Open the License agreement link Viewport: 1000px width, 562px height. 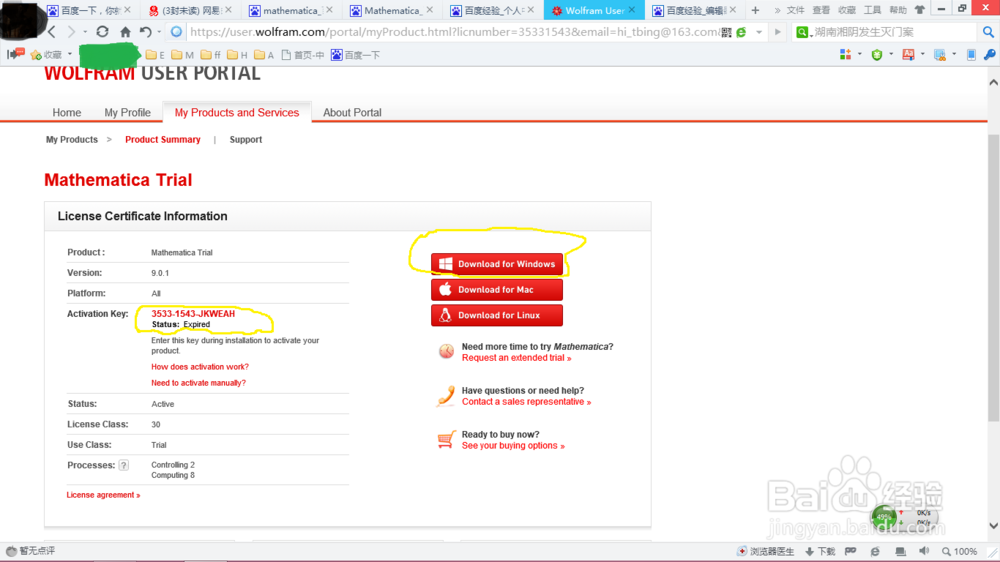tap(103, 495)
